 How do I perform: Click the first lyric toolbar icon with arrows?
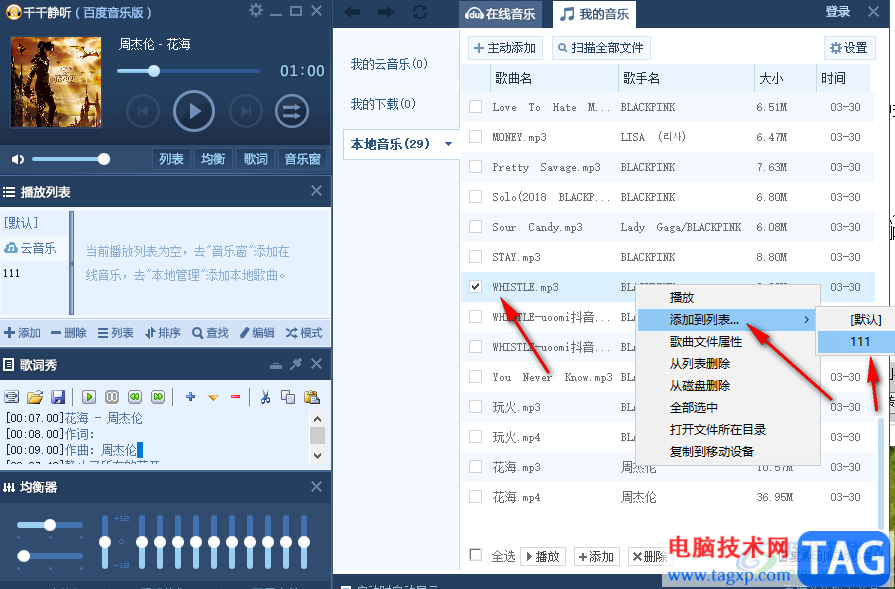tap(11, 397)
